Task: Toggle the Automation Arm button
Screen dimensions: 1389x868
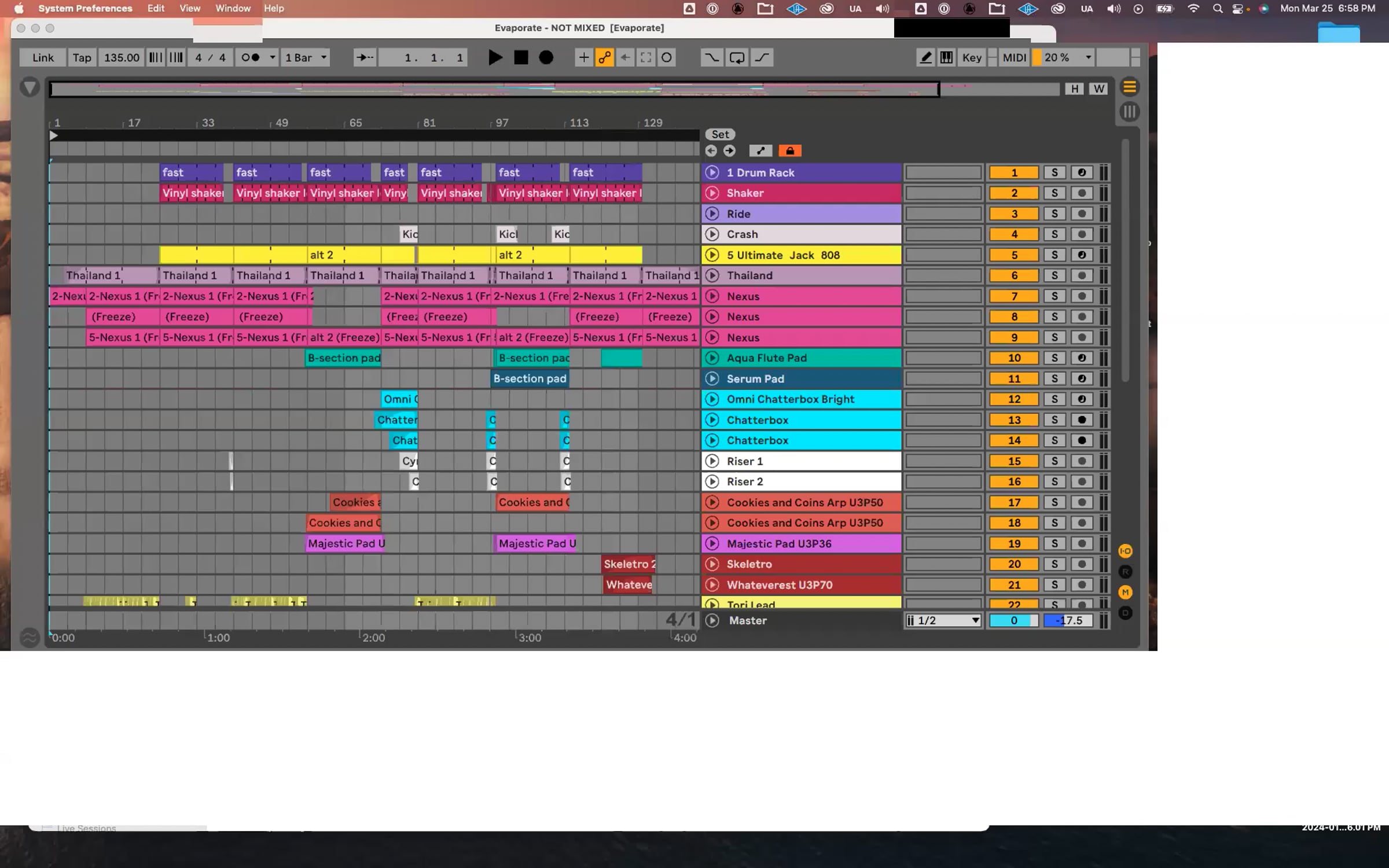Action: 604,57
